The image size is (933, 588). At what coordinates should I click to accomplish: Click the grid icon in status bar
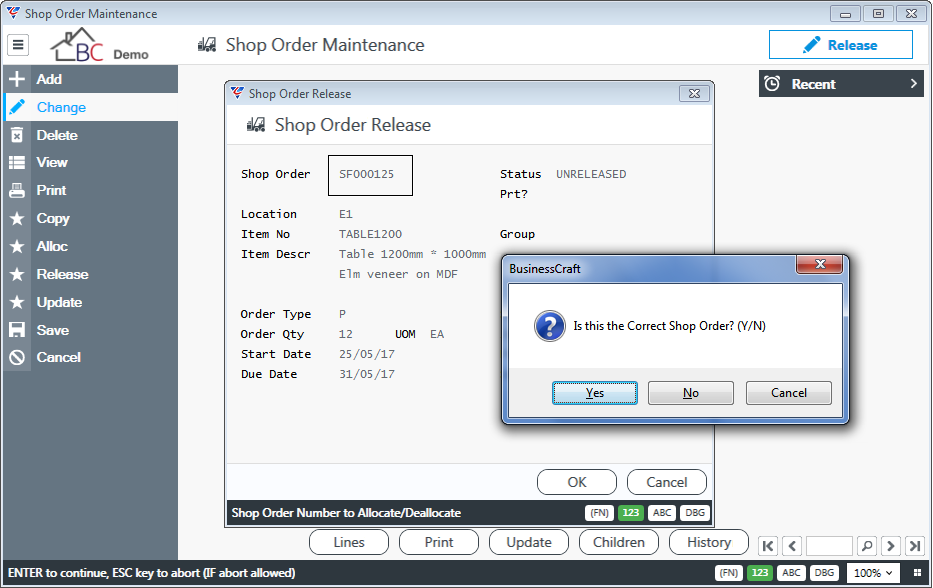[917, 573]
